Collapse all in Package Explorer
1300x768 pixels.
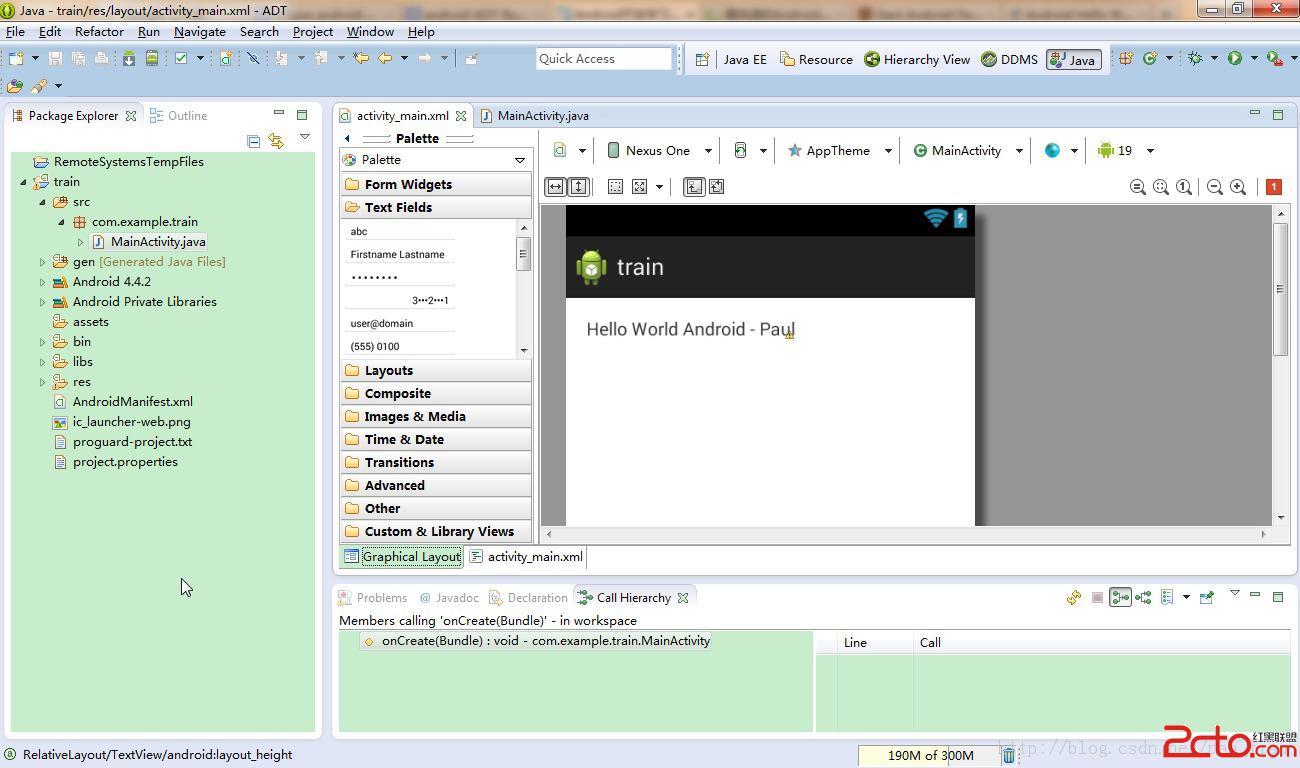click(x=254, y=141)
